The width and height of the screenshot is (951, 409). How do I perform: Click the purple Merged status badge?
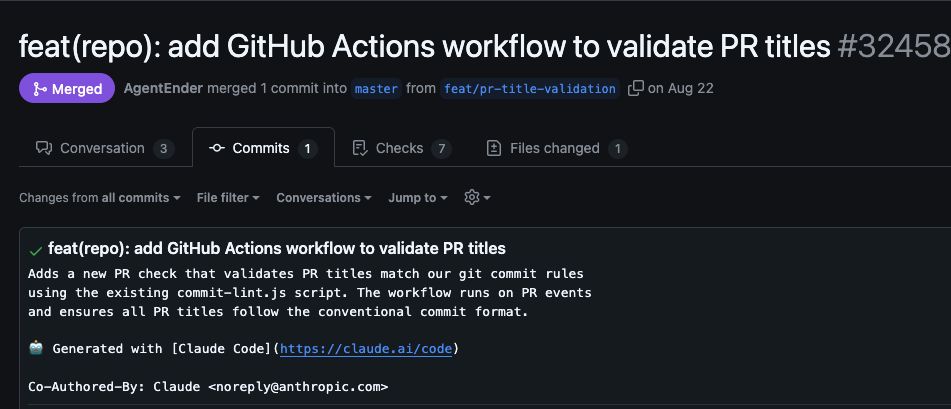tap(66, 88)
